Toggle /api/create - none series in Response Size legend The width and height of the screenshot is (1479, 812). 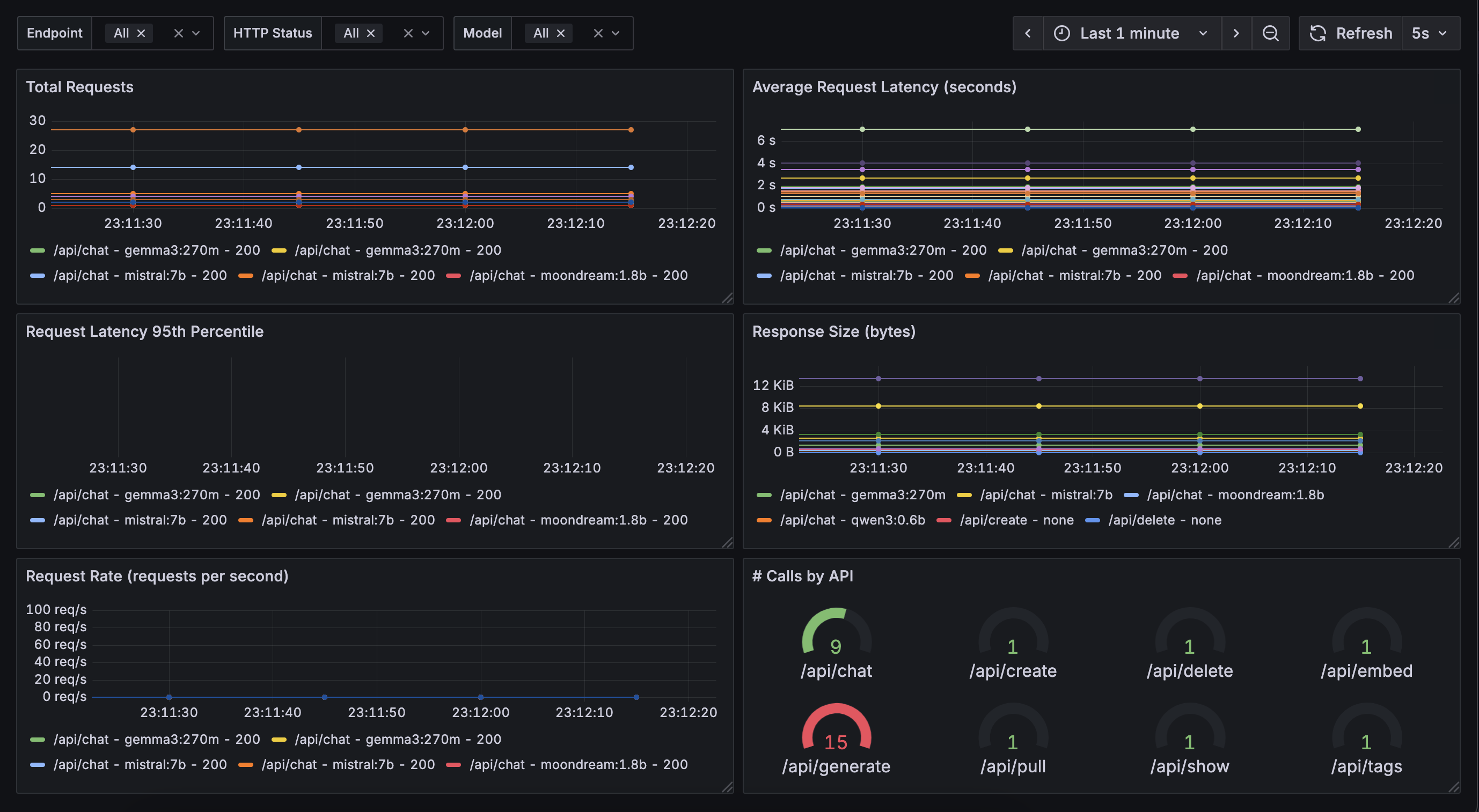[1016, 520]
